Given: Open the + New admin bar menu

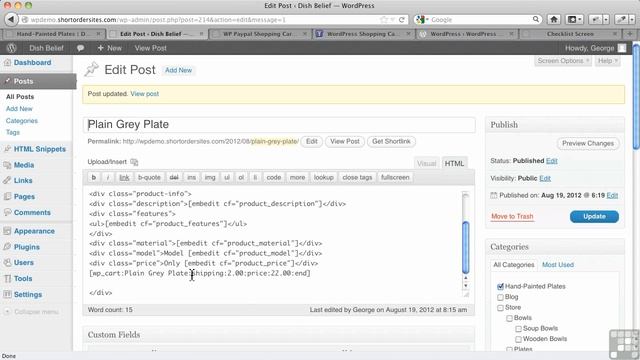Looking at the screenshot, I should 109,48.
